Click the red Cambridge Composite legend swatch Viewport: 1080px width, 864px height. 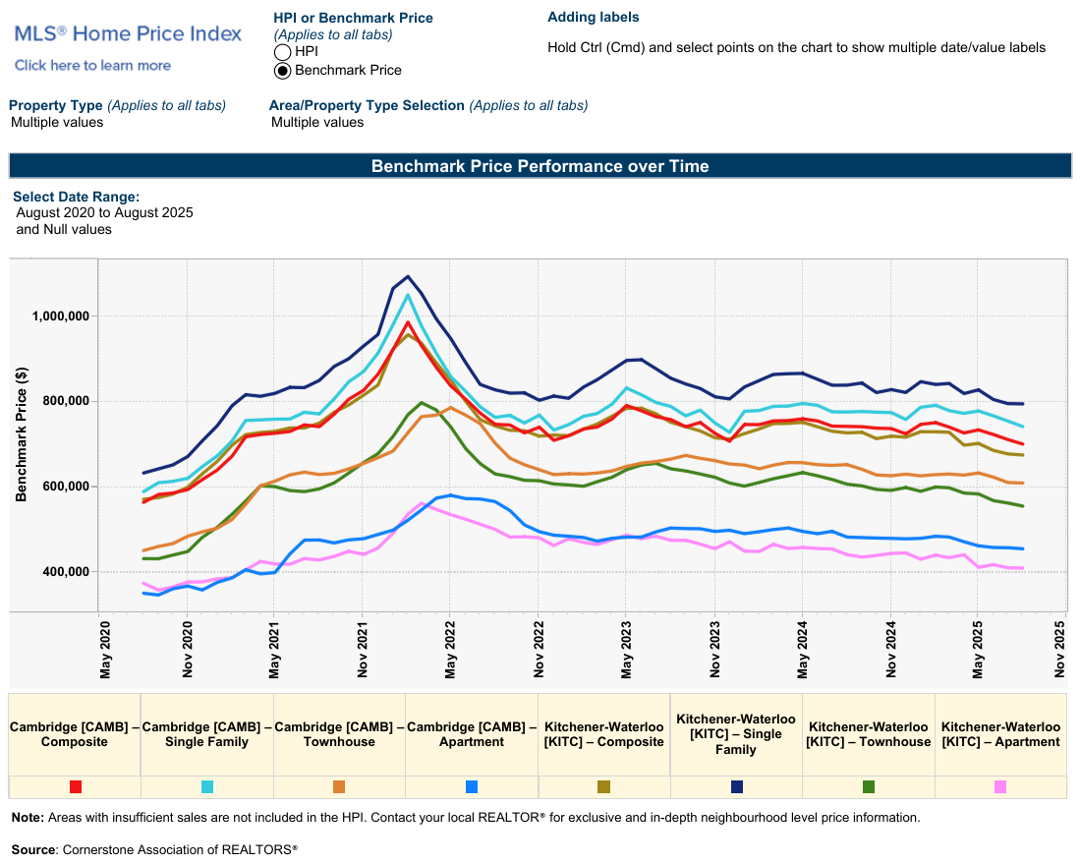coord(75,787)
